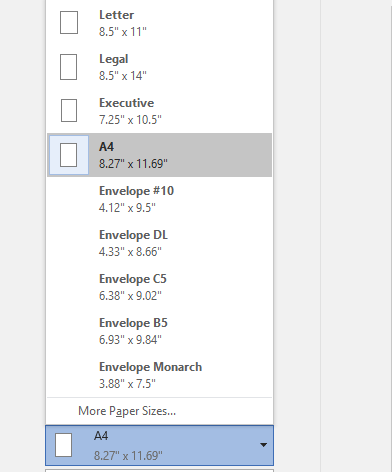Click the highlighted A4 page icon in the list
Screen dimensions: 392x472
[x=69, y=155]
